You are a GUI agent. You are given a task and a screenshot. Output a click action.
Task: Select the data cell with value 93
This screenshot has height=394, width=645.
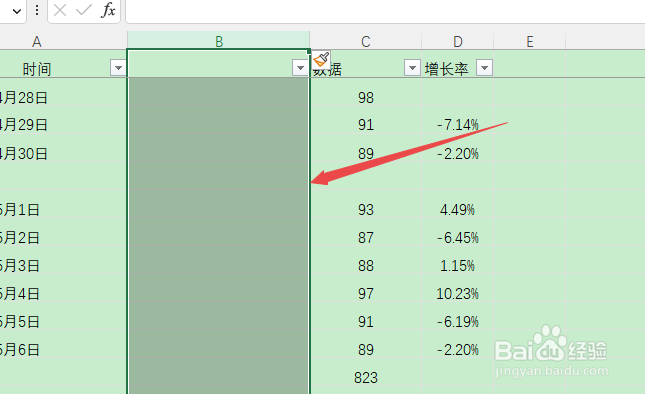366,204
